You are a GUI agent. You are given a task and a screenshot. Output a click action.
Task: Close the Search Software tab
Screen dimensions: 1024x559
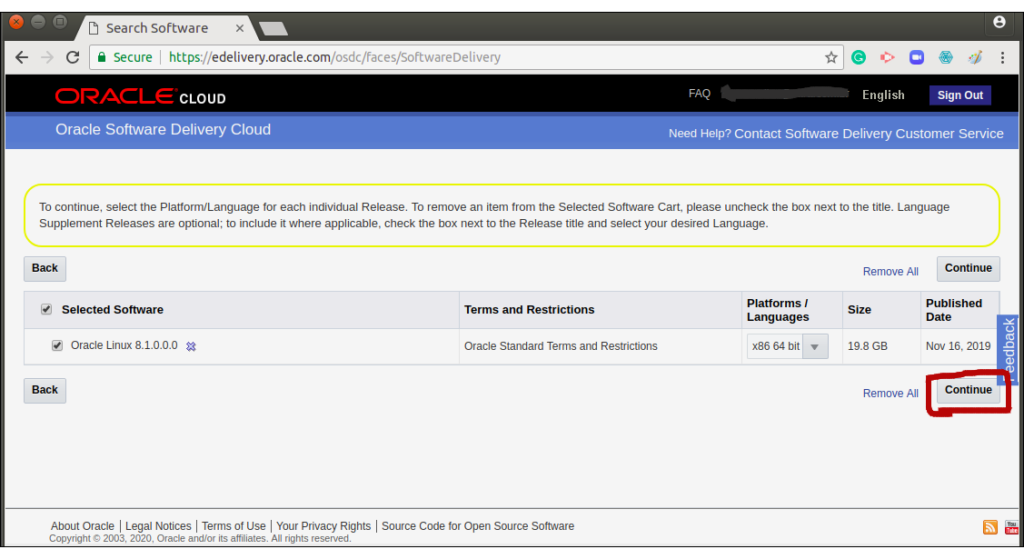240,28
